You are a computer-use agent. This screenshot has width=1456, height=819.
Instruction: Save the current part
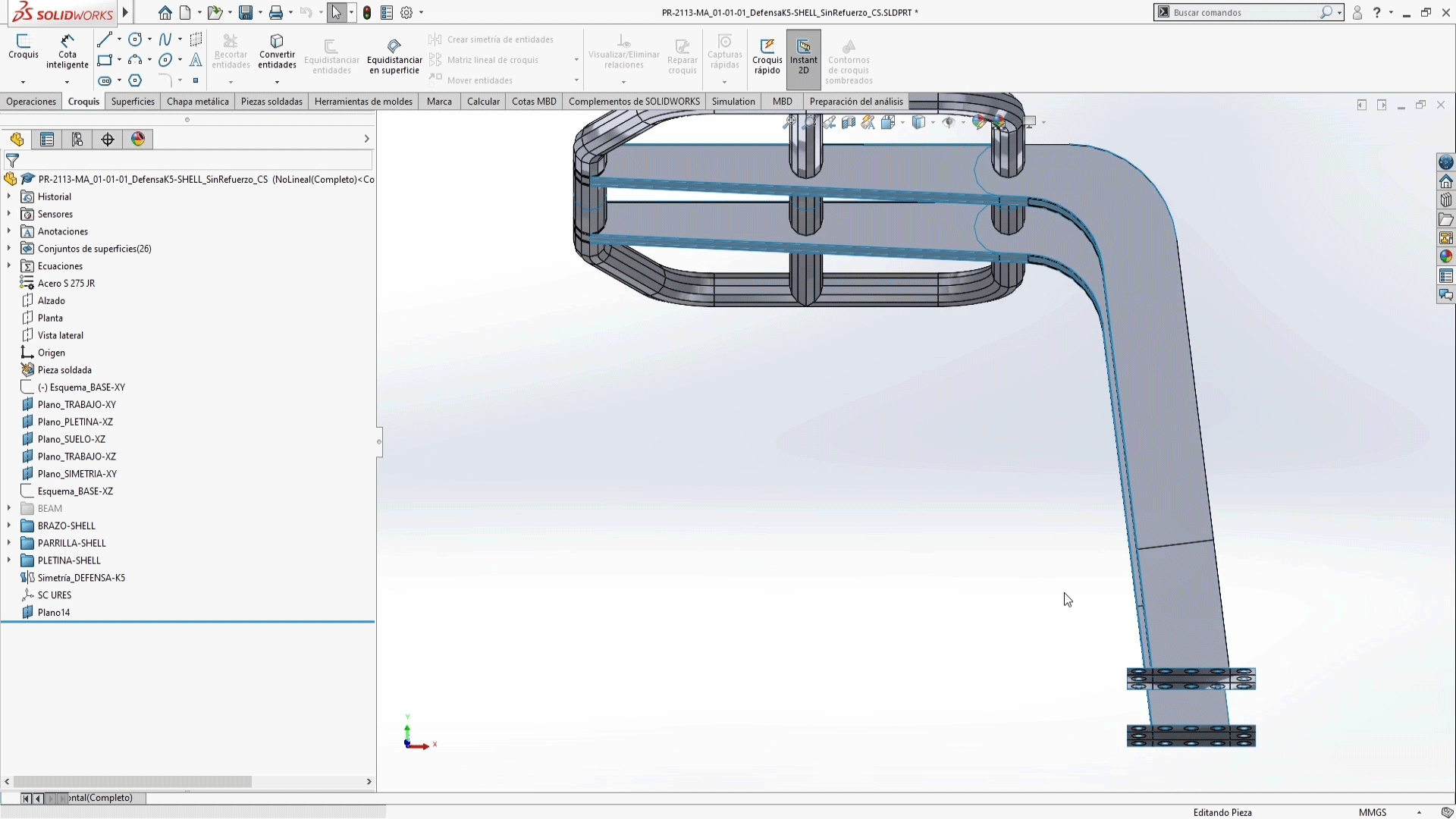[245, 12]
